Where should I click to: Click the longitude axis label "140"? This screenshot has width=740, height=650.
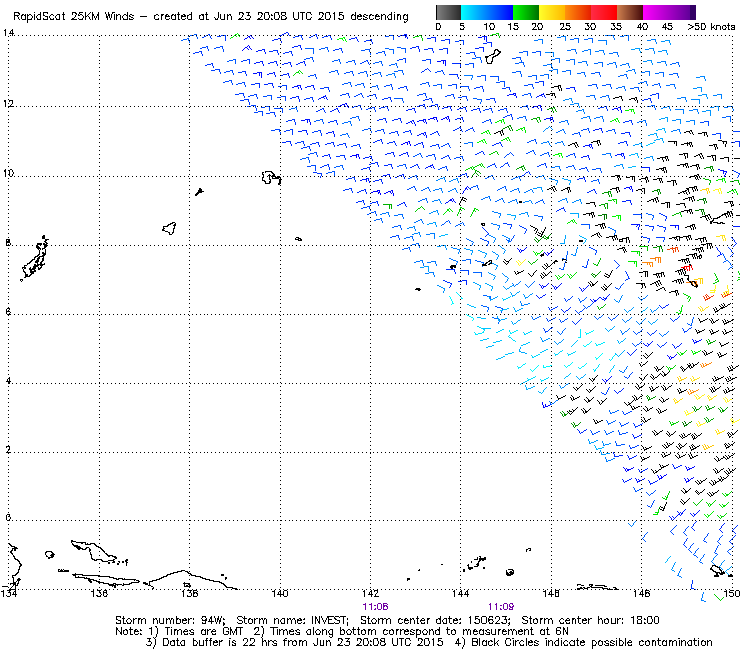tap(280, 593)
